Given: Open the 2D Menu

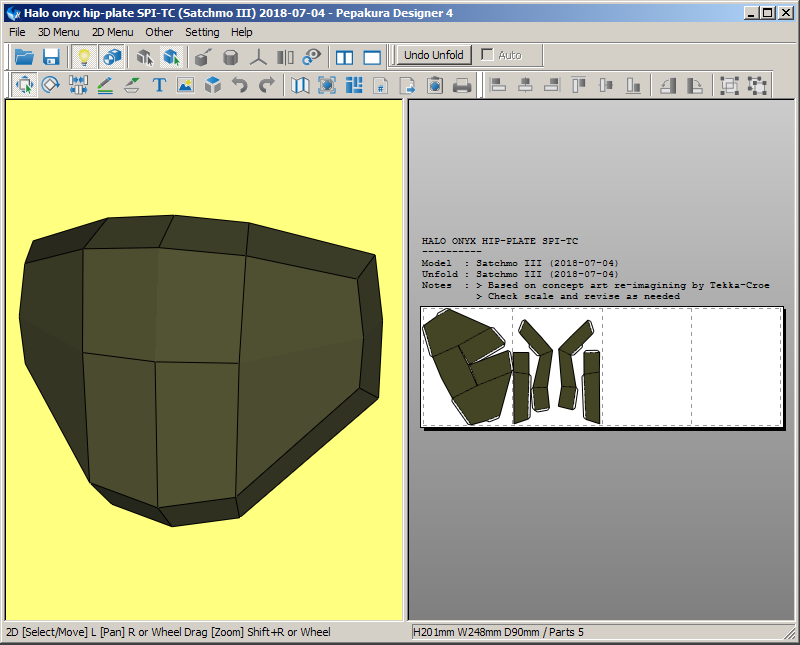Looking at the screenshot, I should tap(112, 32).
